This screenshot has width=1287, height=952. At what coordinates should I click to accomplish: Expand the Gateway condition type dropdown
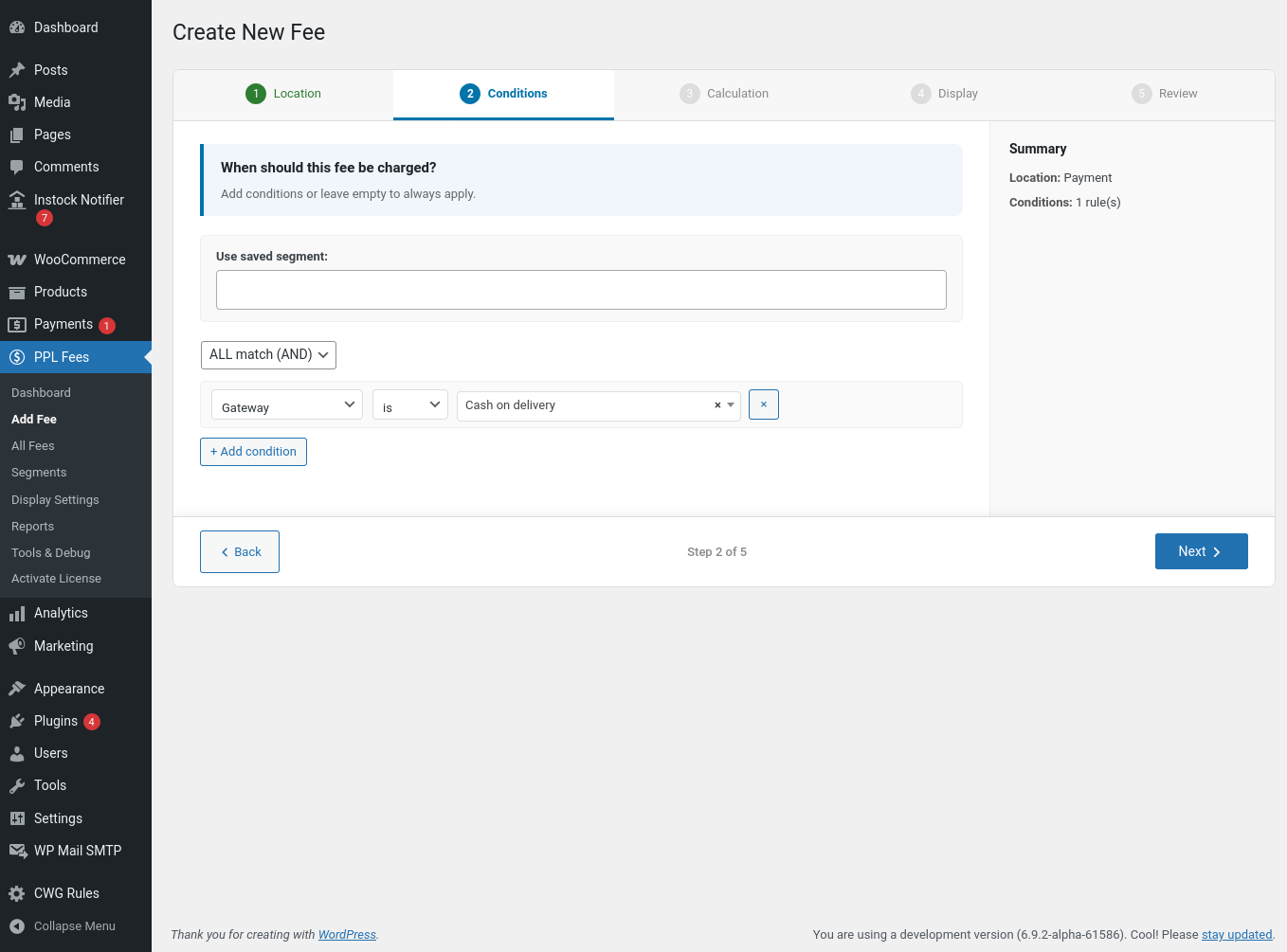point(286,405)
